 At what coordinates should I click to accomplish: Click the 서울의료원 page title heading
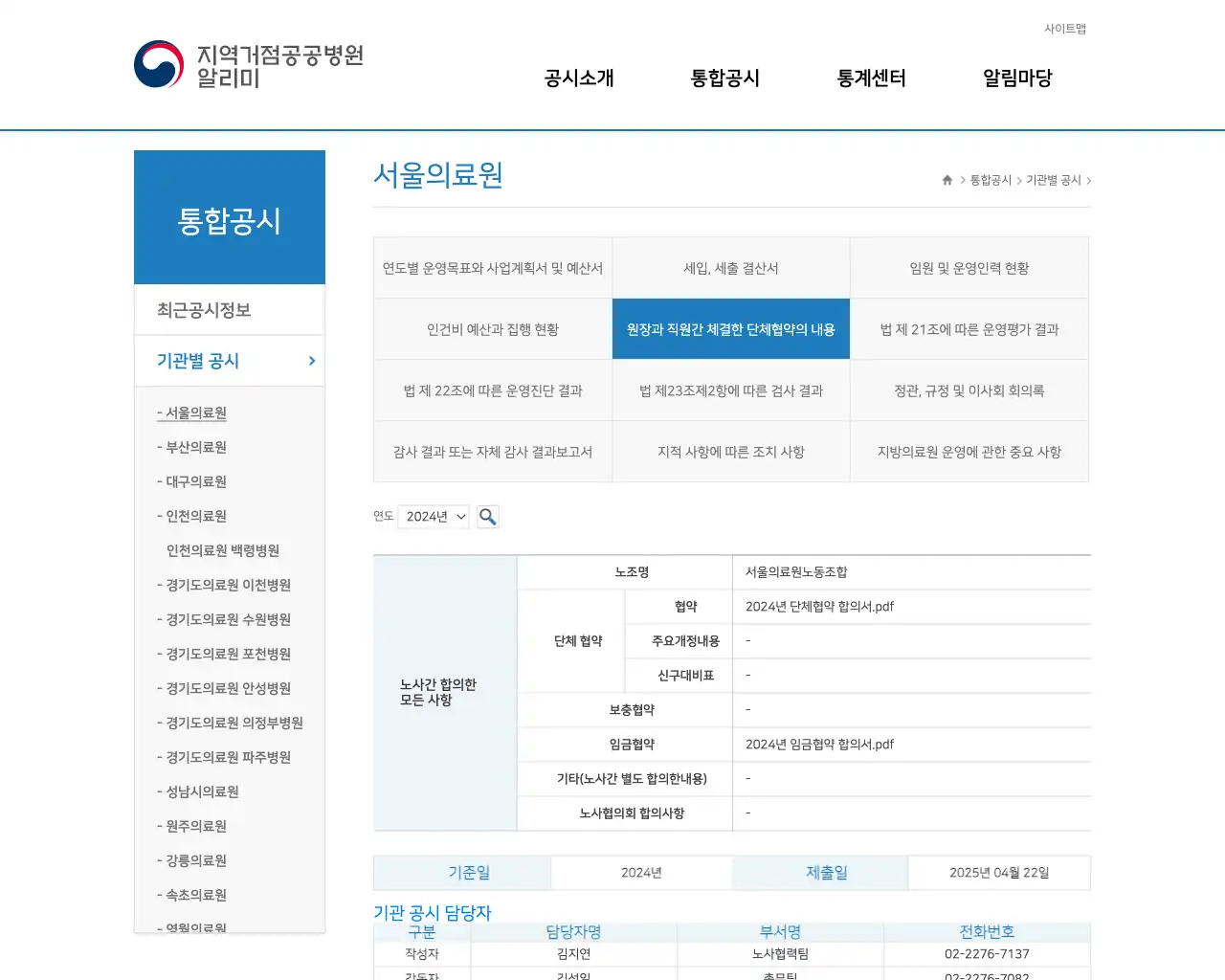[x=437, y=175]
